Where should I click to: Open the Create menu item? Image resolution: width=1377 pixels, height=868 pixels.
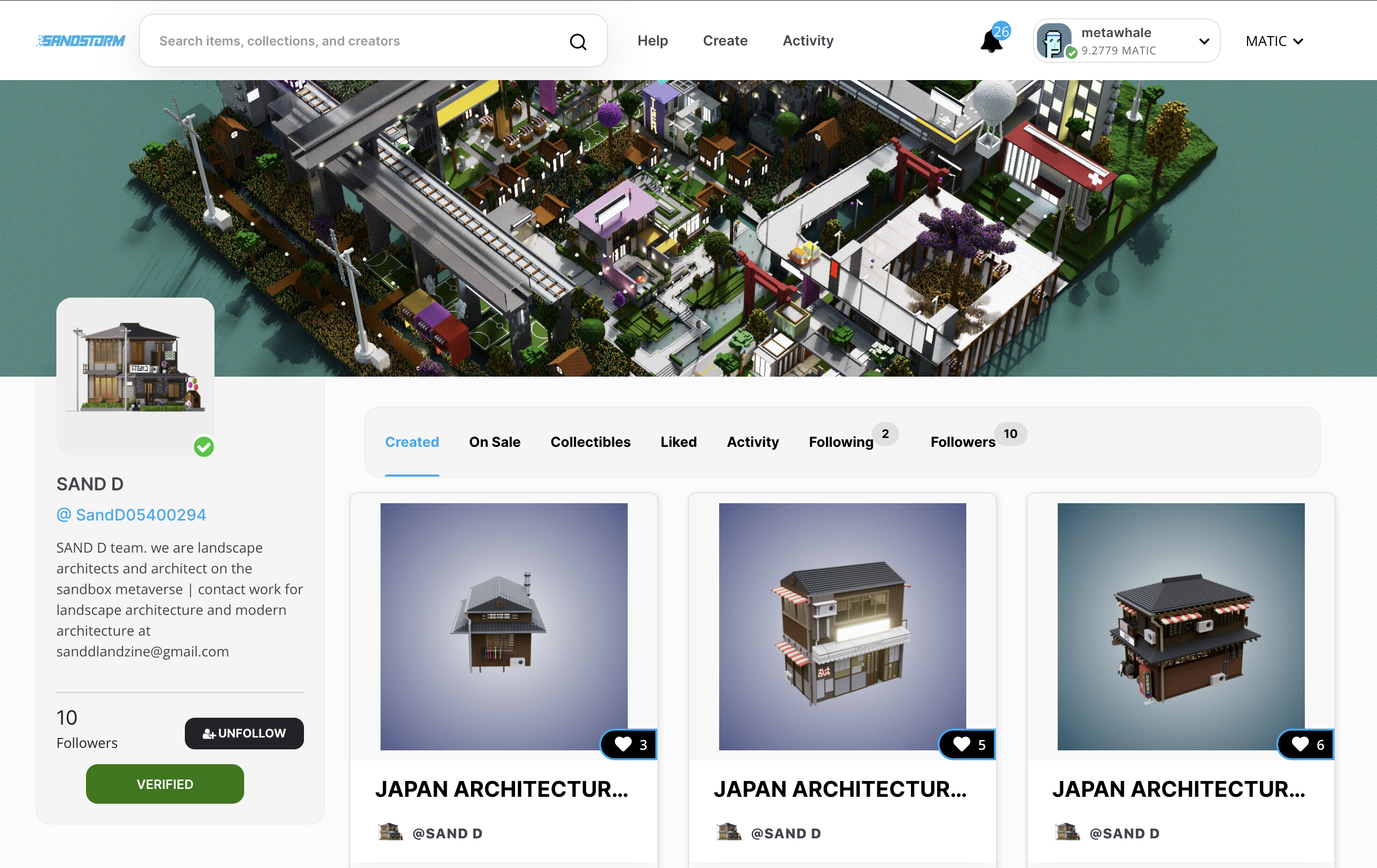point(725,41)
